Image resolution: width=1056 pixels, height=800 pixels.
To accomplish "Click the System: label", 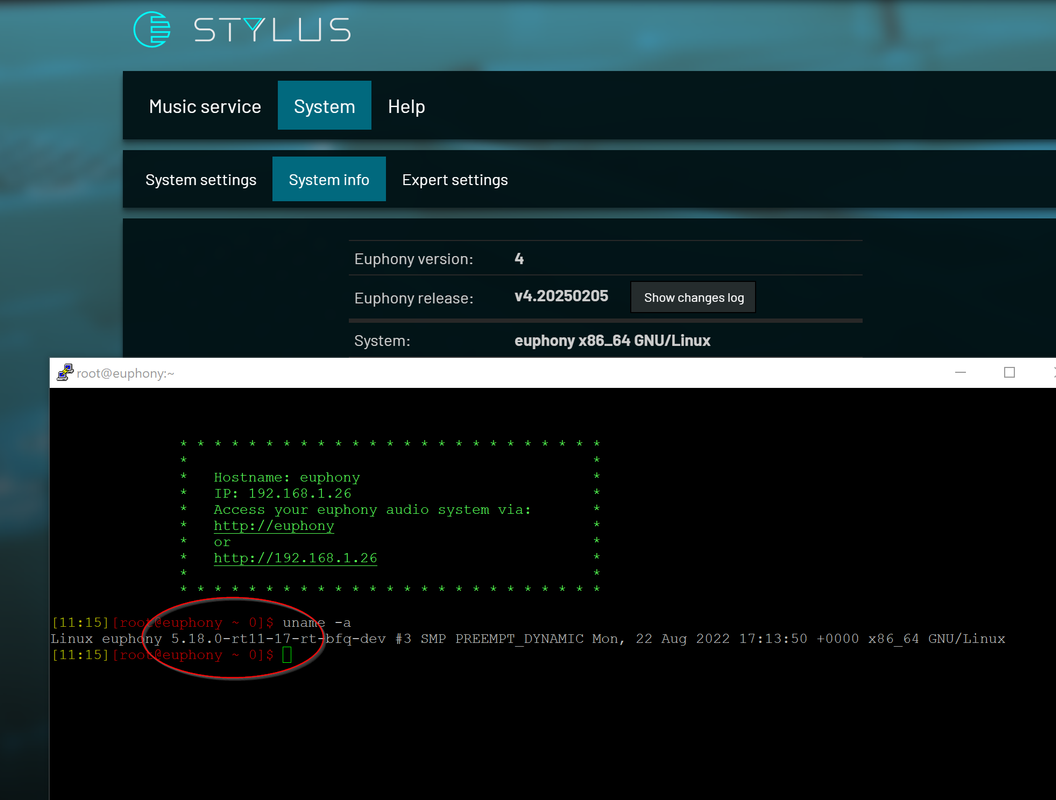I will pos(382,341).
